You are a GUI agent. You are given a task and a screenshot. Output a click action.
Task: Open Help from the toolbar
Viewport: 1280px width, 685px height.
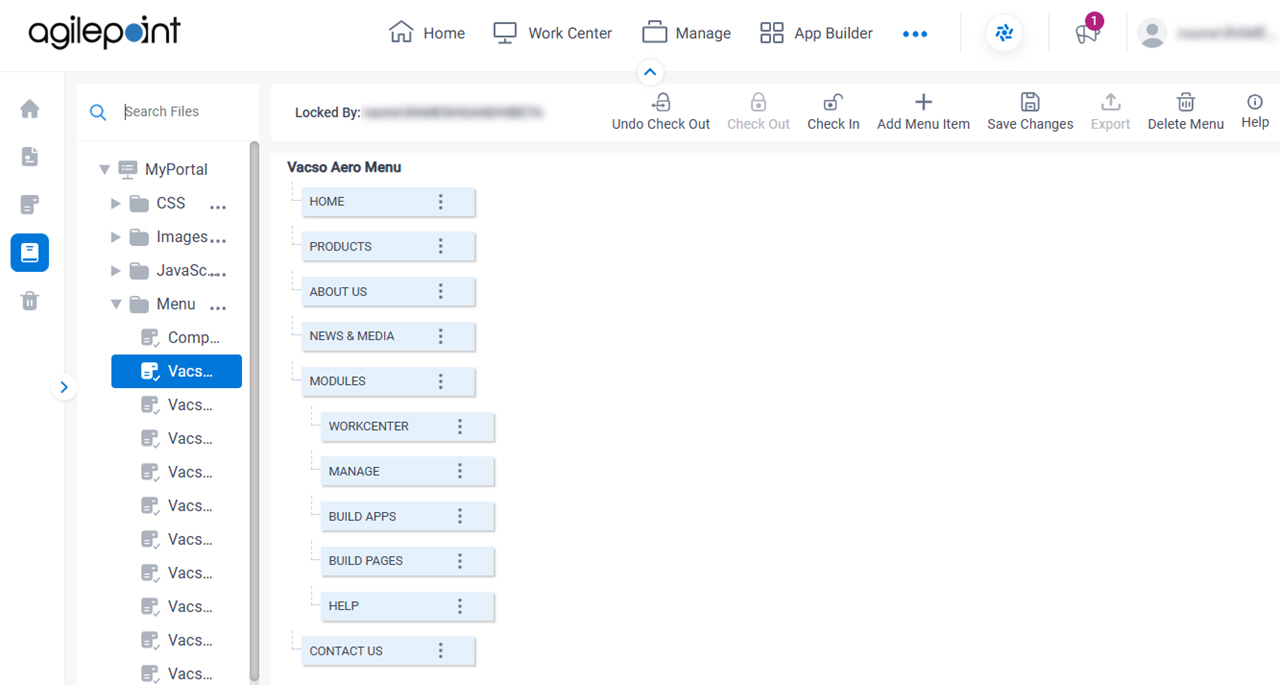pyautogui.click(x=1255, y=111)
